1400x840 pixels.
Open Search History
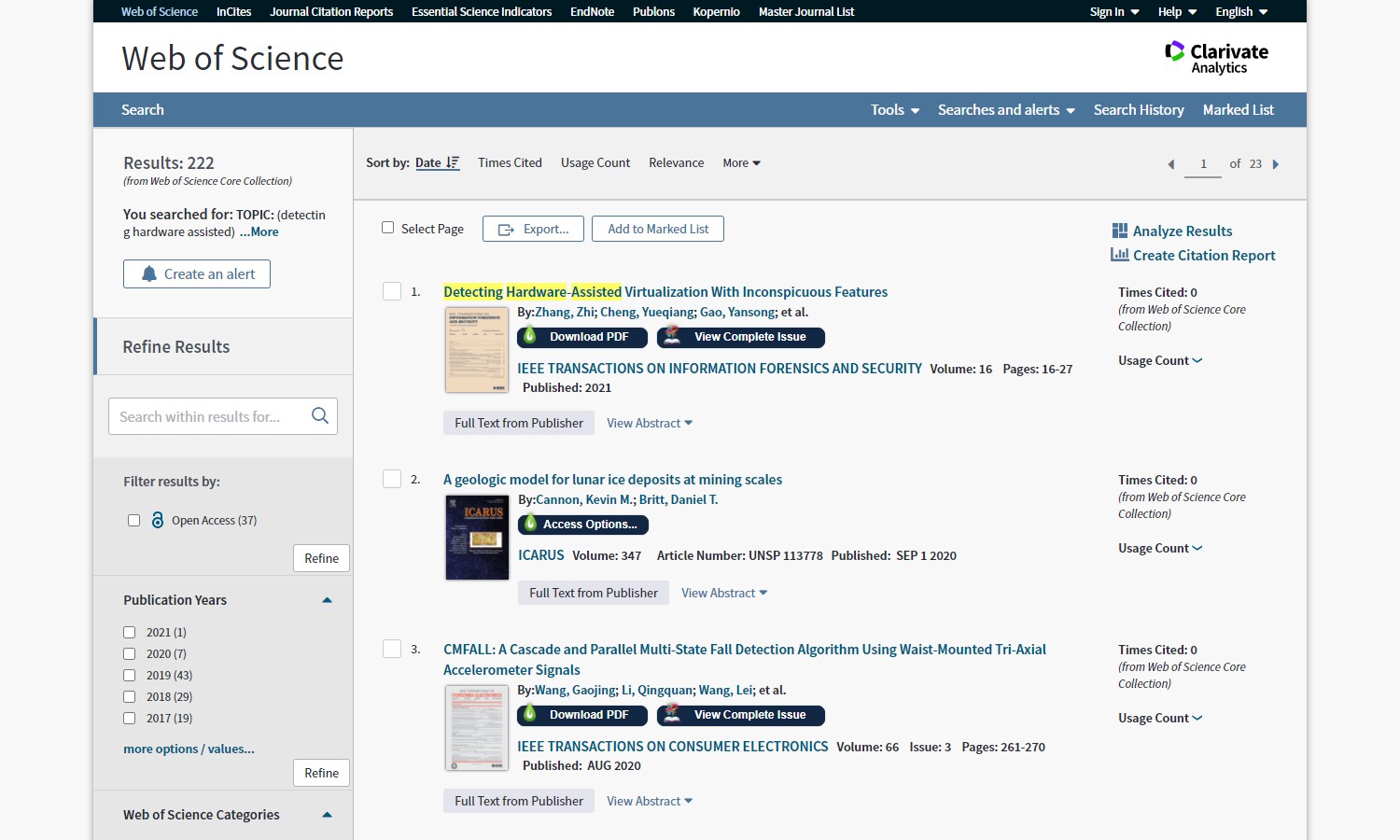click(1139, 109)
